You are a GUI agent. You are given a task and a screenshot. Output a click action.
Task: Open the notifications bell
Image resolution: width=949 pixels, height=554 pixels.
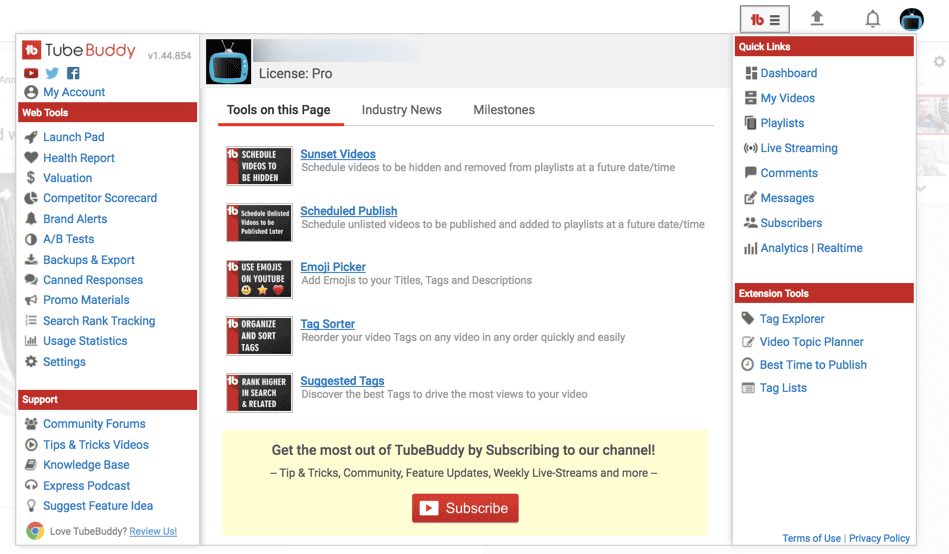872,19
